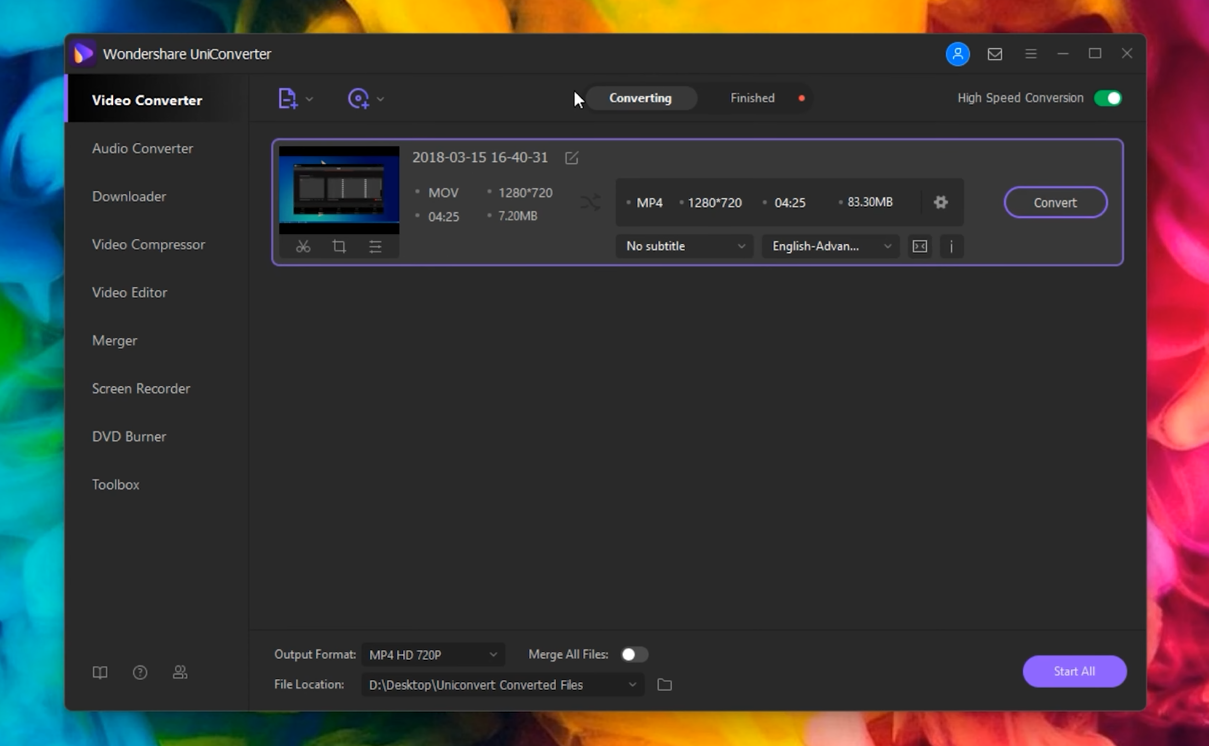1209x746 pixels.
Task: Open output settings gear icon
Action: coord(941,202)
